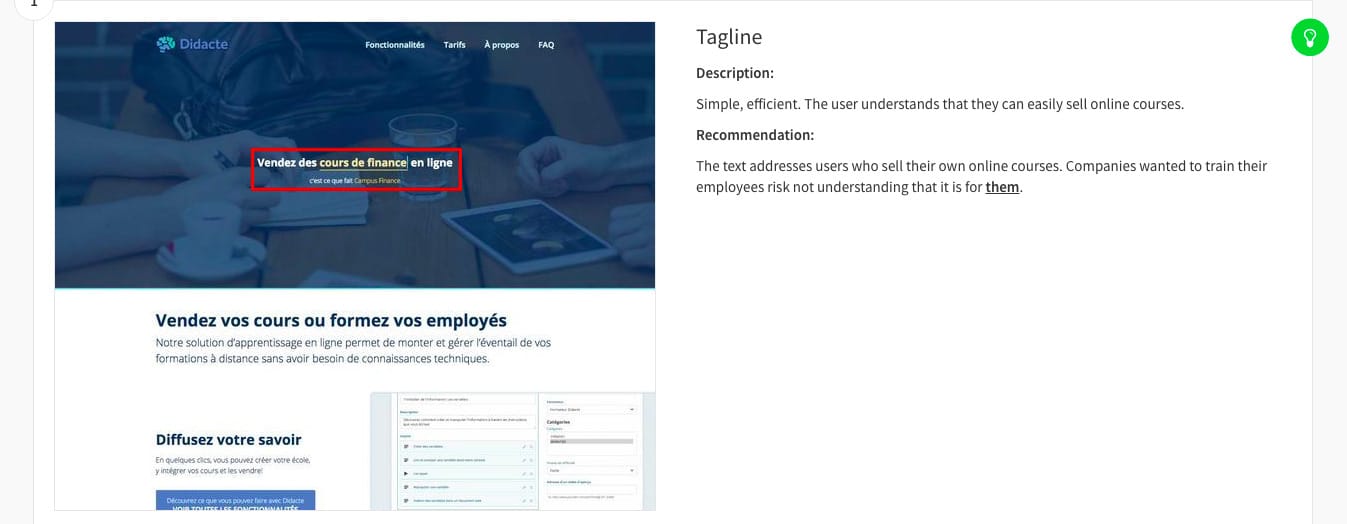Select the highlighted entry in Catégories list

click(x=591, y=440)
